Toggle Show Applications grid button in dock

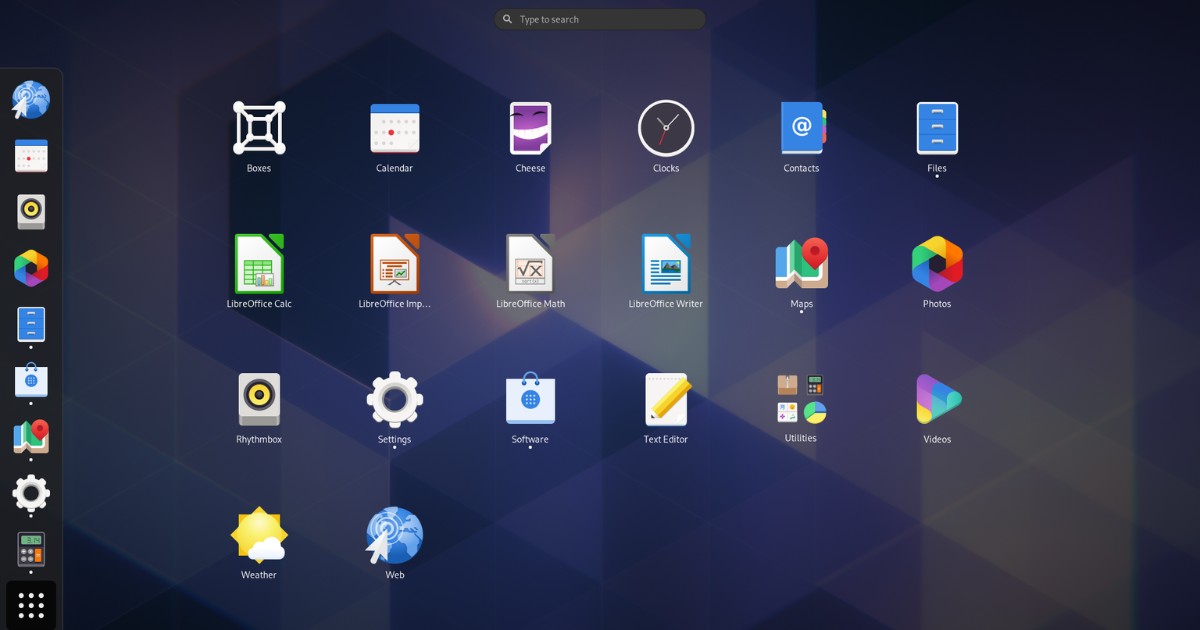click(x=31, y=605)
